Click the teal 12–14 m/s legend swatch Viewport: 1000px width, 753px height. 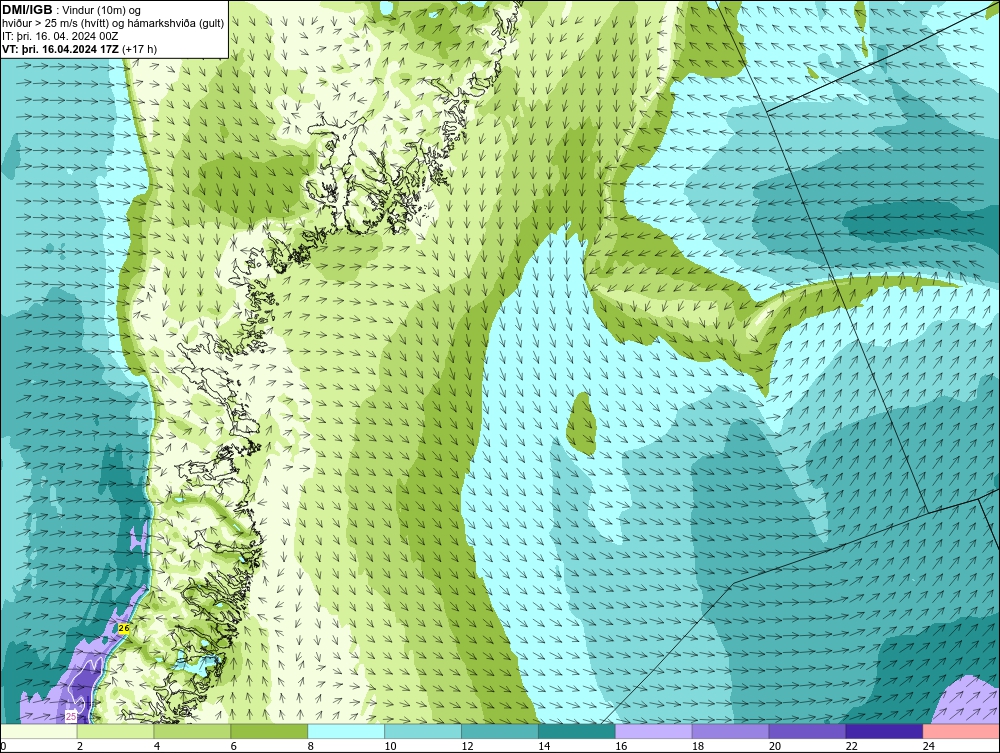tap(500, 731)
